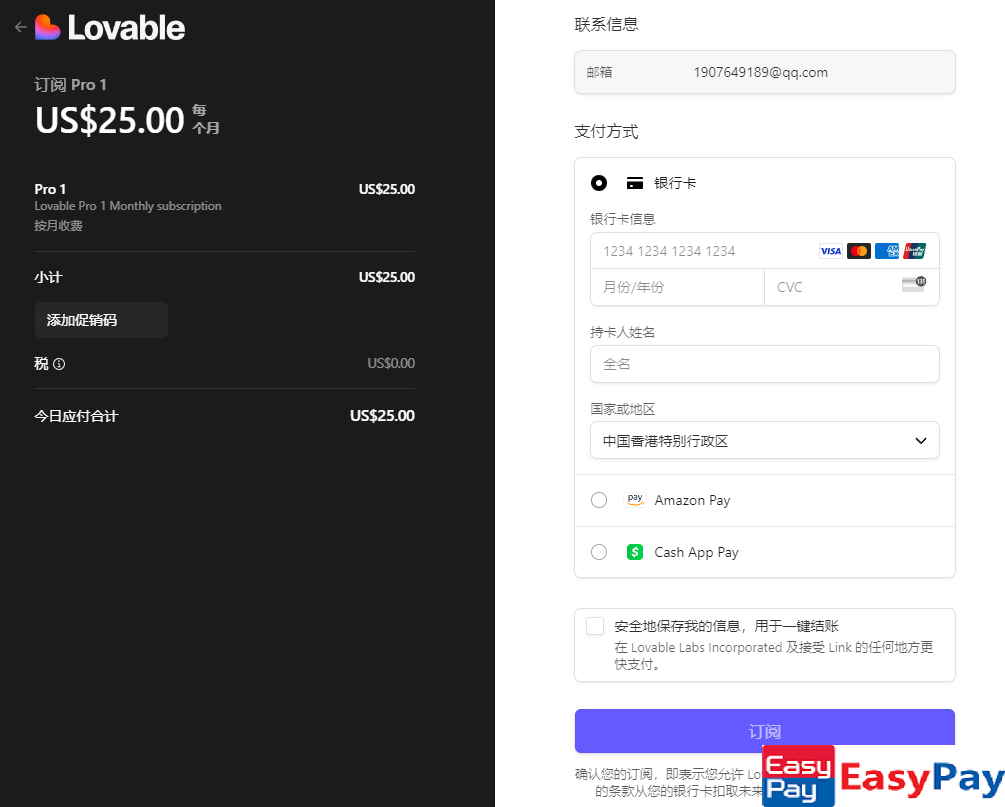Click the CVC card hint icon

coord(914,285)
